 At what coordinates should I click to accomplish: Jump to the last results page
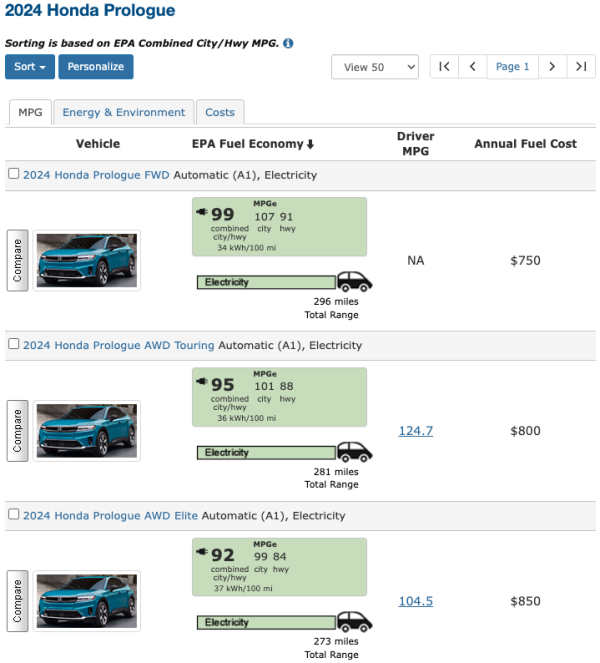coord(581,67)
